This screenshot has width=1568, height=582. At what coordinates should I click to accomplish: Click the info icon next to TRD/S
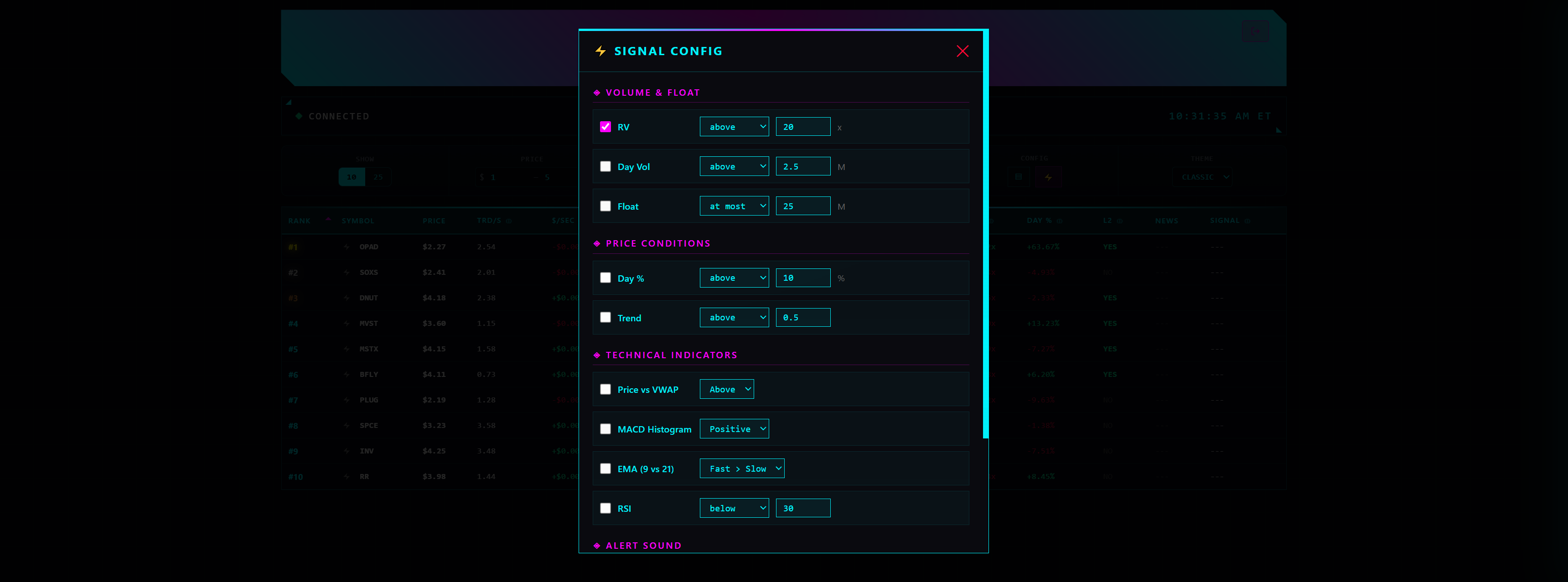pos(509,221)
